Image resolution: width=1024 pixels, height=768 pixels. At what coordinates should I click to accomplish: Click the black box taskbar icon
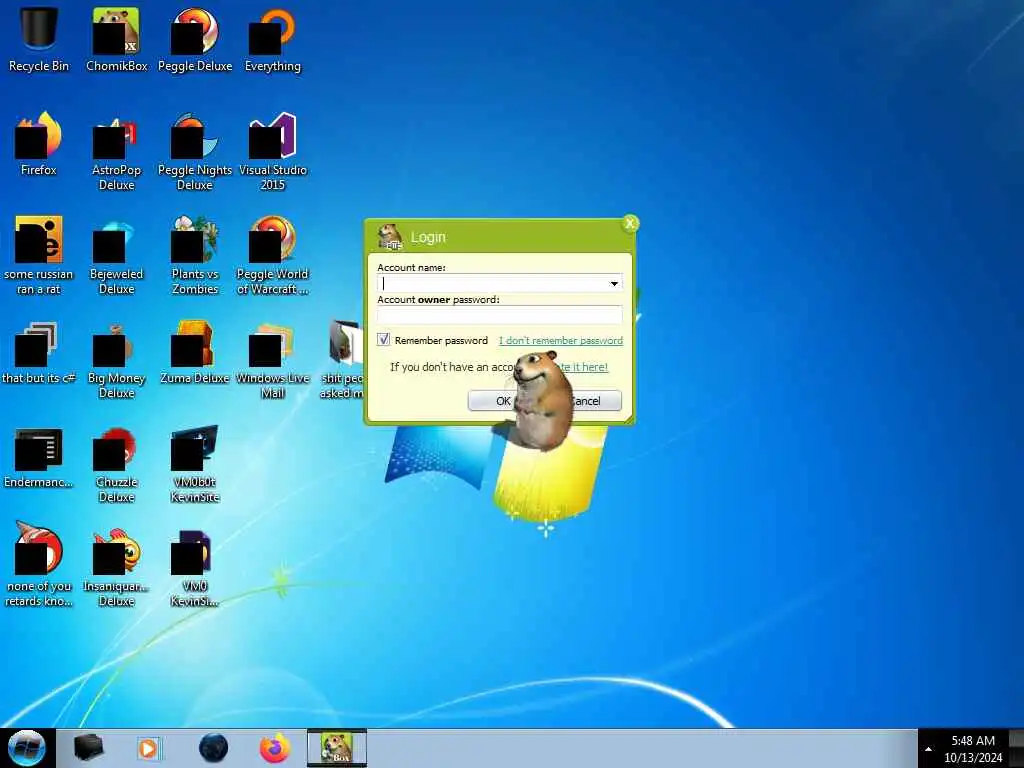point(89,748)
